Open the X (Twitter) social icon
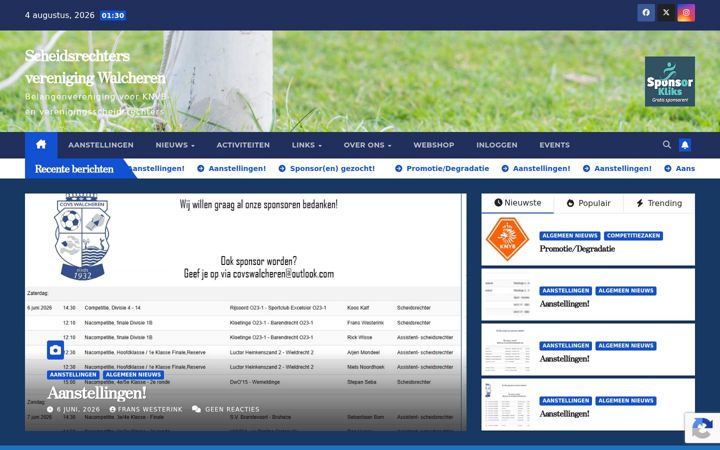 pyautogui.click(x=666, y=13)
